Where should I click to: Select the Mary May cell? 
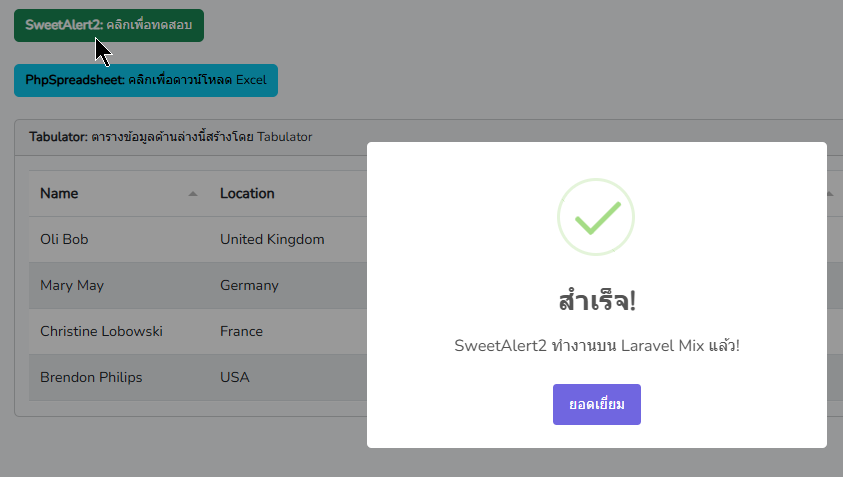(x=72, y=286)
